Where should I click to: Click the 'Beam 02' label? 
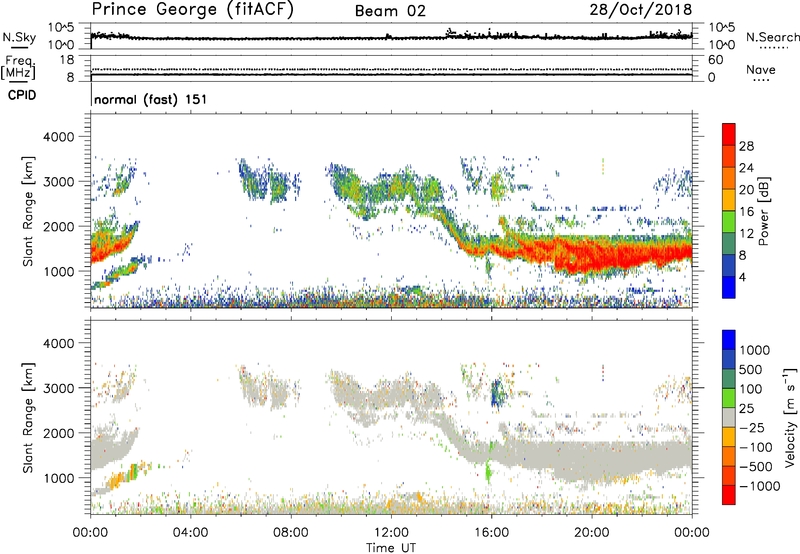click(x=390, y=11)
